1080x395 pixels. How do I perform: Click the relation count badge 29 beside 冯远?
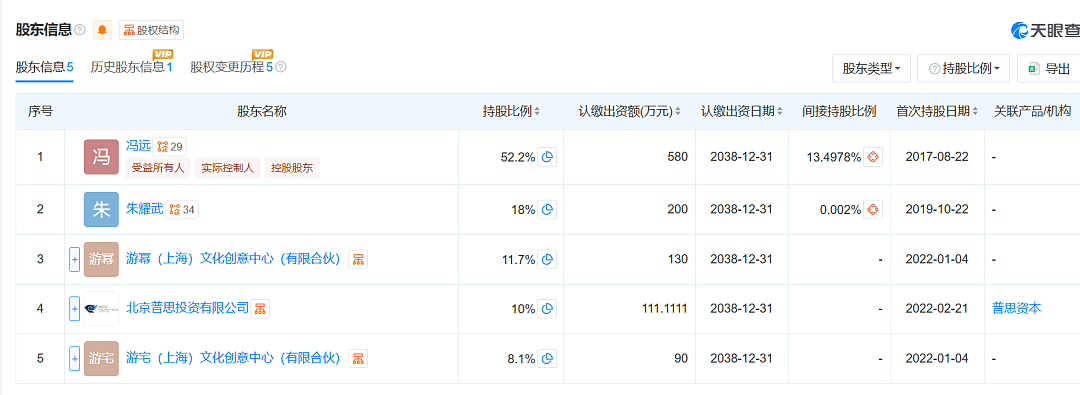(x=169, y=146)
